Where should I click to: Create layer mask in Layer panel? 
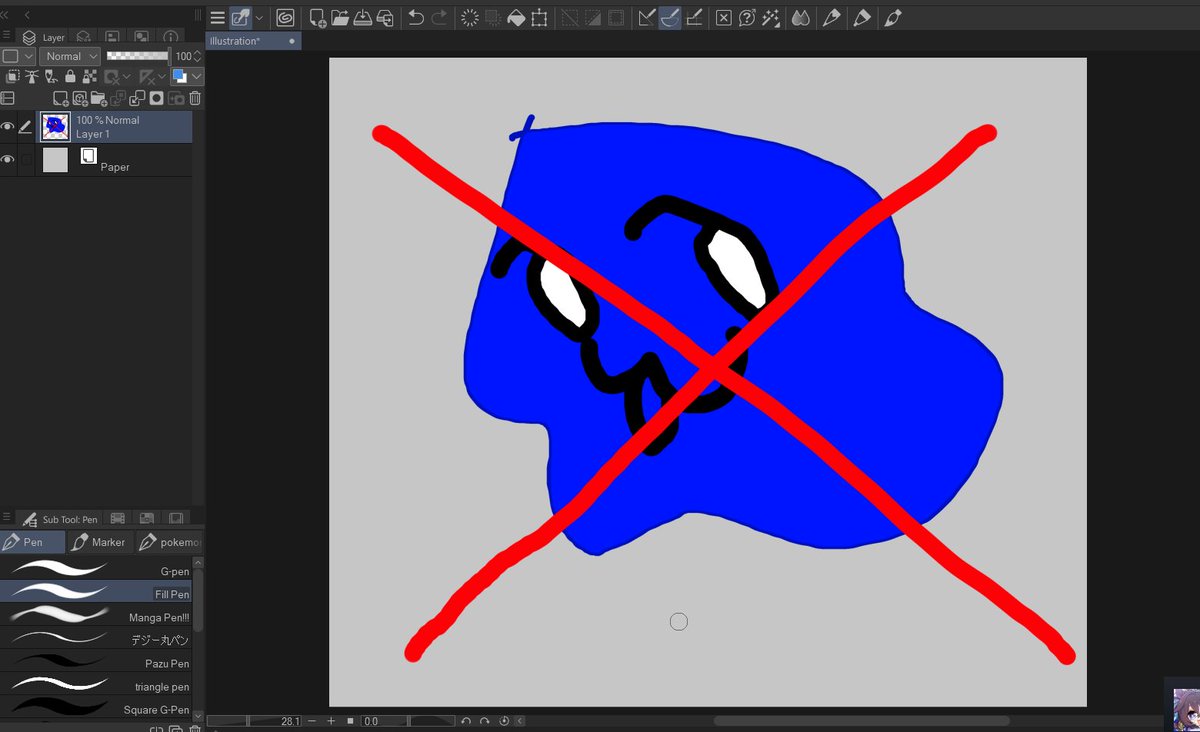pyautogui.click(x=157, y=98)
